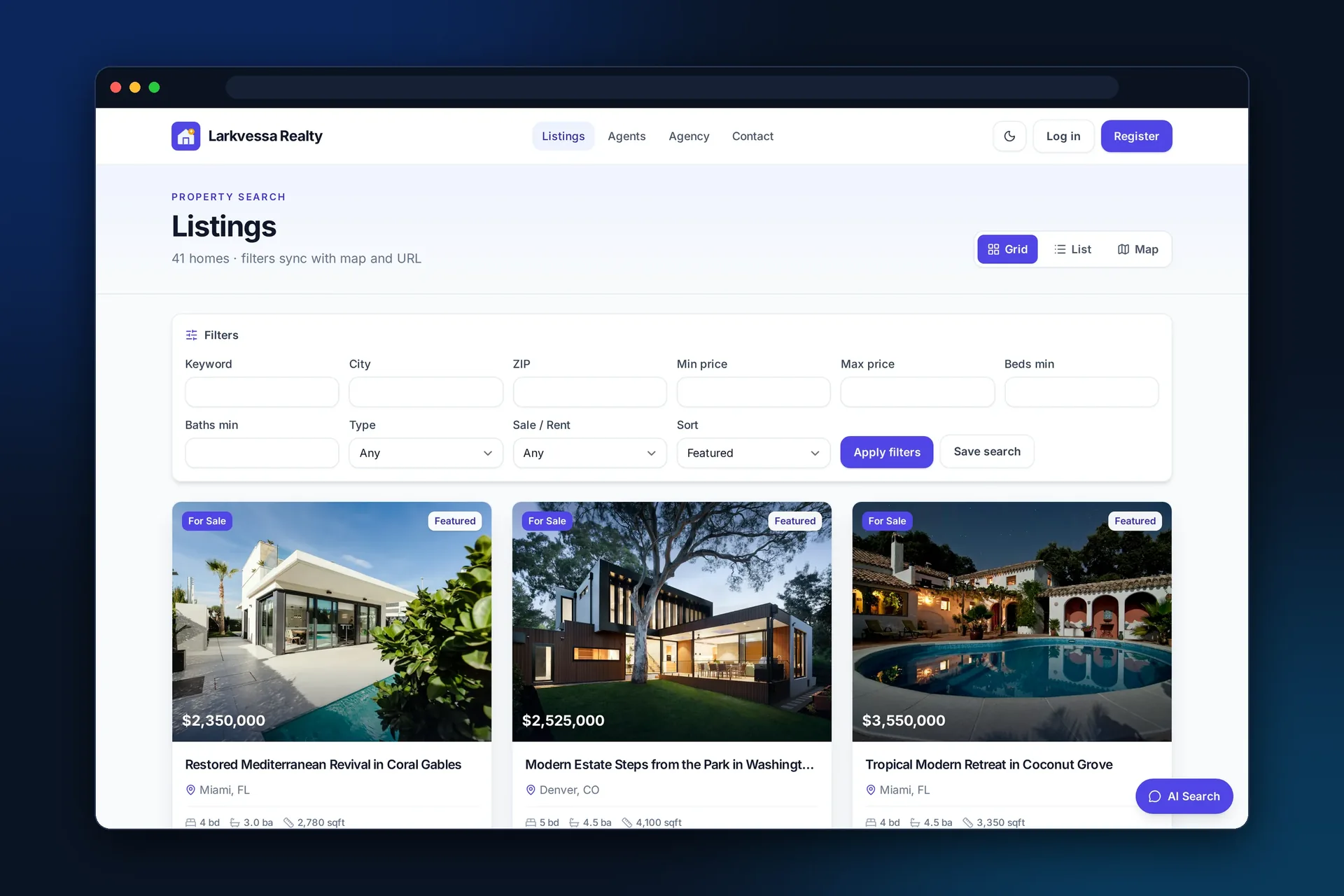This screenshot has height=896, width=1344.
Task: Open Modern Estate Steps from the Park title
Action: pos(670,764)
